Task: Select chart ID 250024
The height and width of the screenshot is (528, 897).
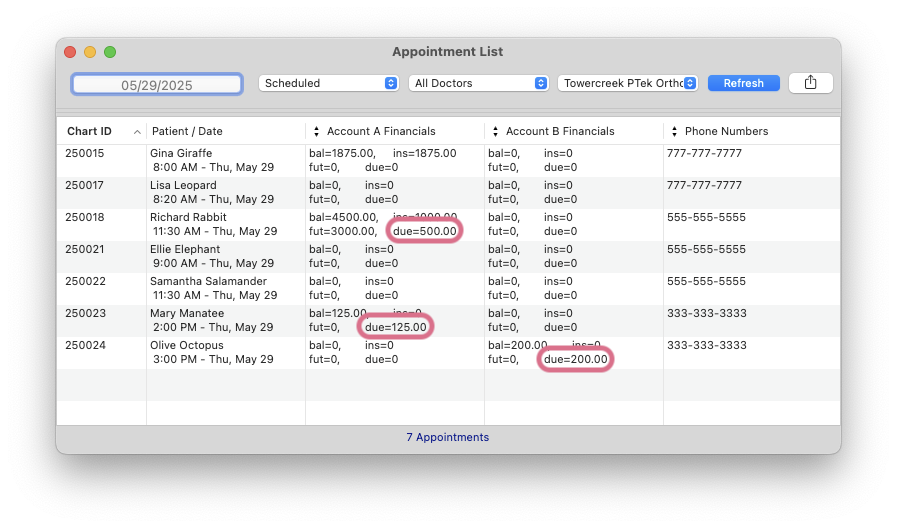Action: pyautogui.click(x=85, y=345)
